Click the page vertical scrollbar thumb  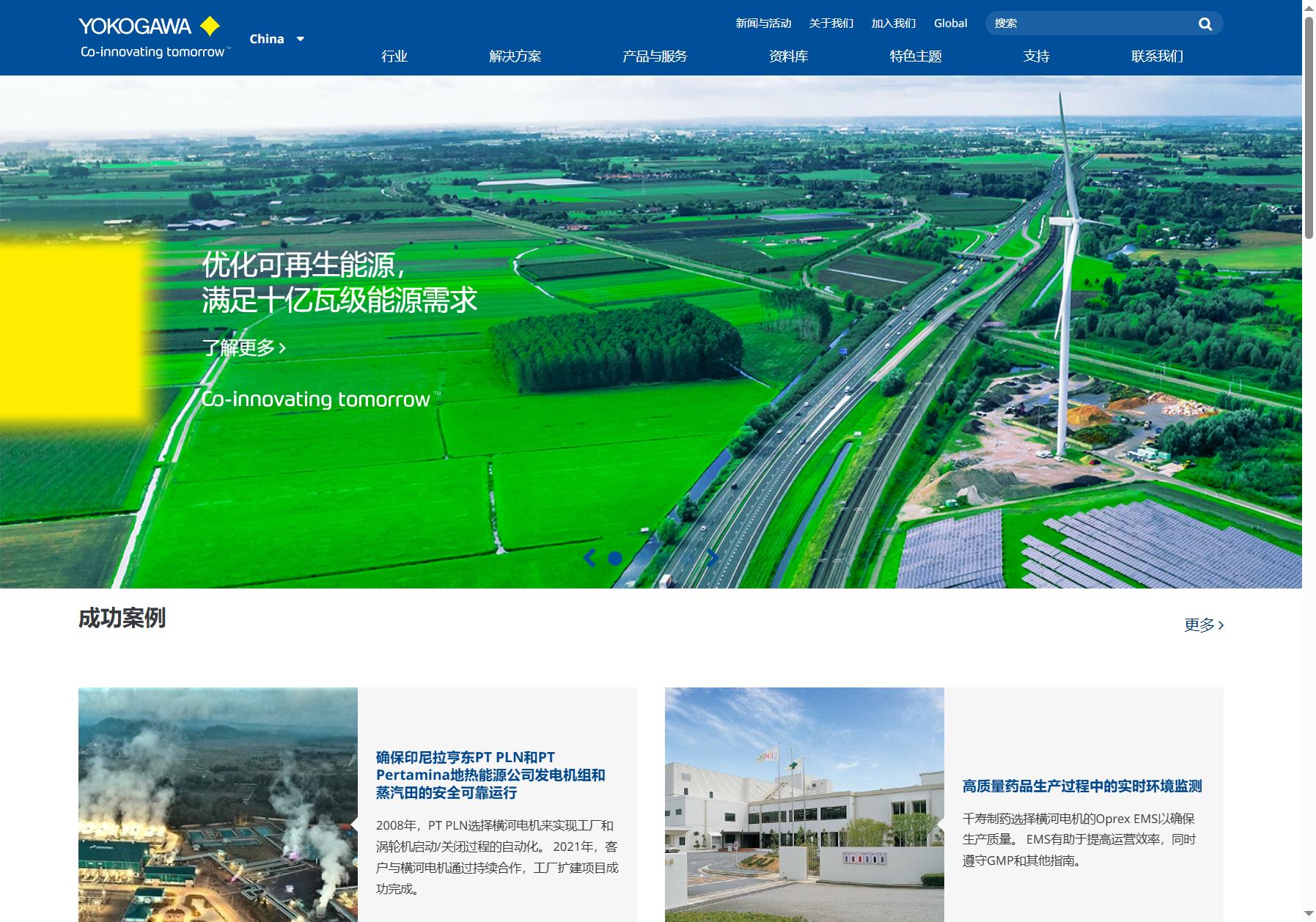tap(1309, 128)
